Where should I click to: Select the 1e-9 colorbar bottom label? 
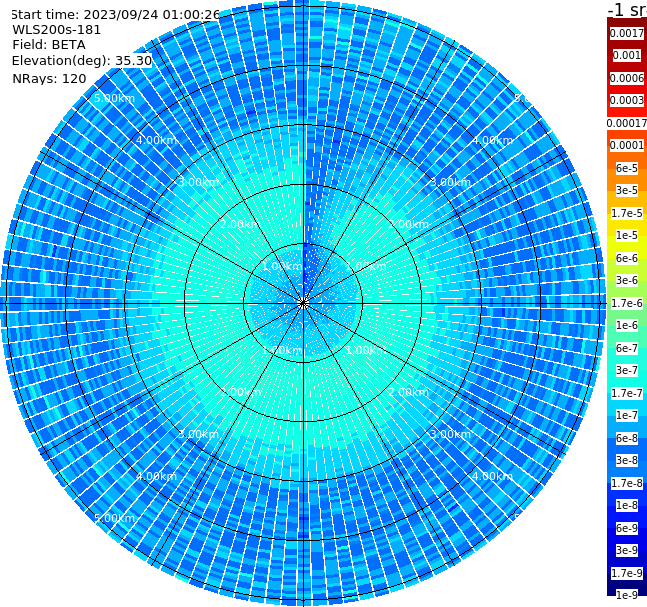pyautogui.click(x=627, y=595)
